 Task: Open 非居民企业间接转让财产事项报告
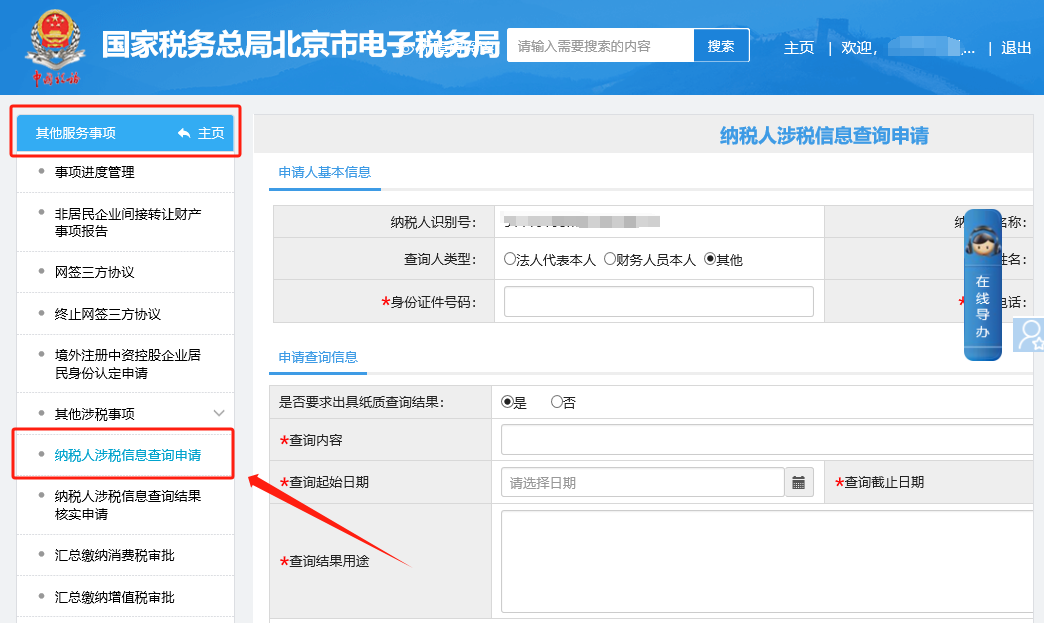128,222
